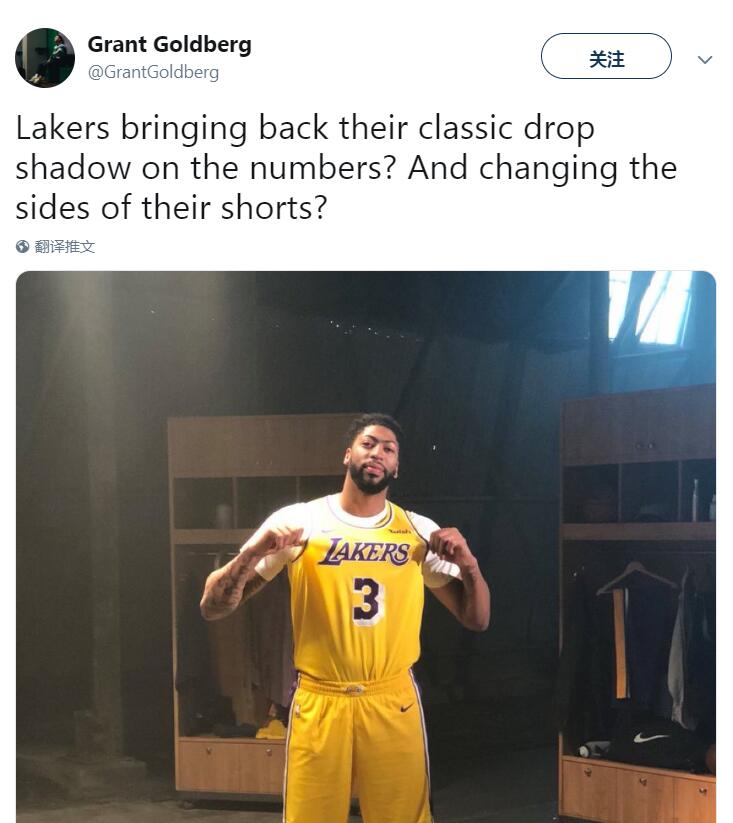Screen dimensions: 733x823
Task: Click the @GrantGoldberg handle
Action: click(153, 73)
